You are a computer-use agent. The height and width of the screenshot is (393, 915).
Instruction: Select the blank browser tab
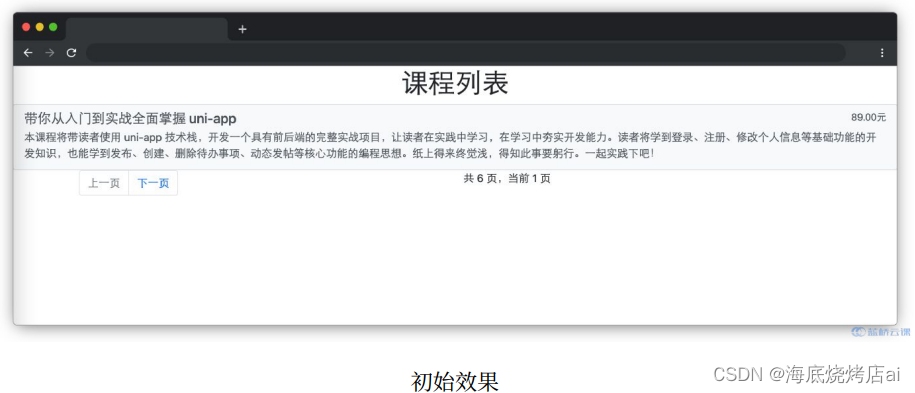146,29
